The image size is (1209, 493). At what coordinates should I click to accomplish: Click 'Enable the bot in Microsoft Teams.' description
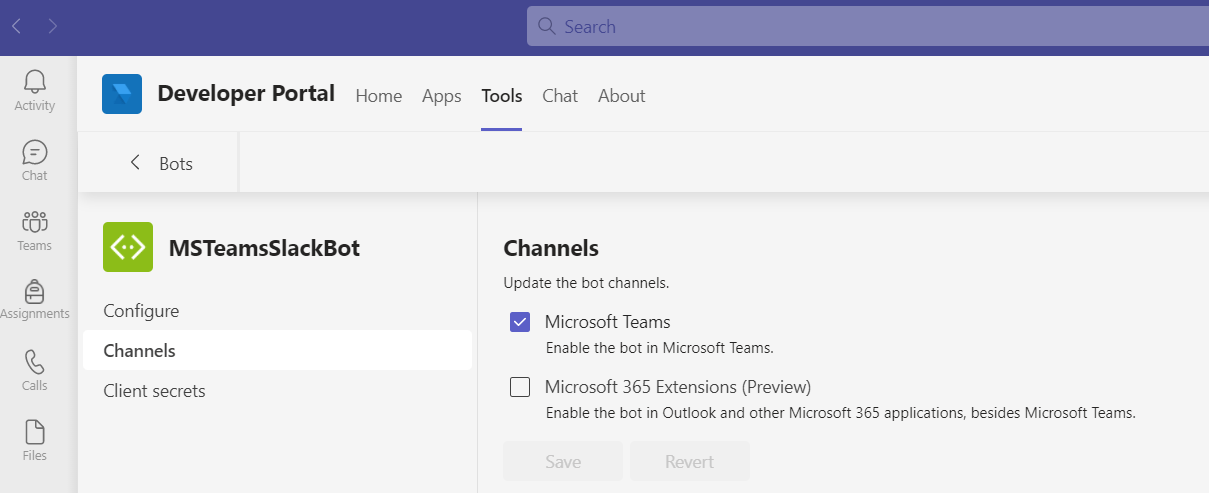[659, 348]
